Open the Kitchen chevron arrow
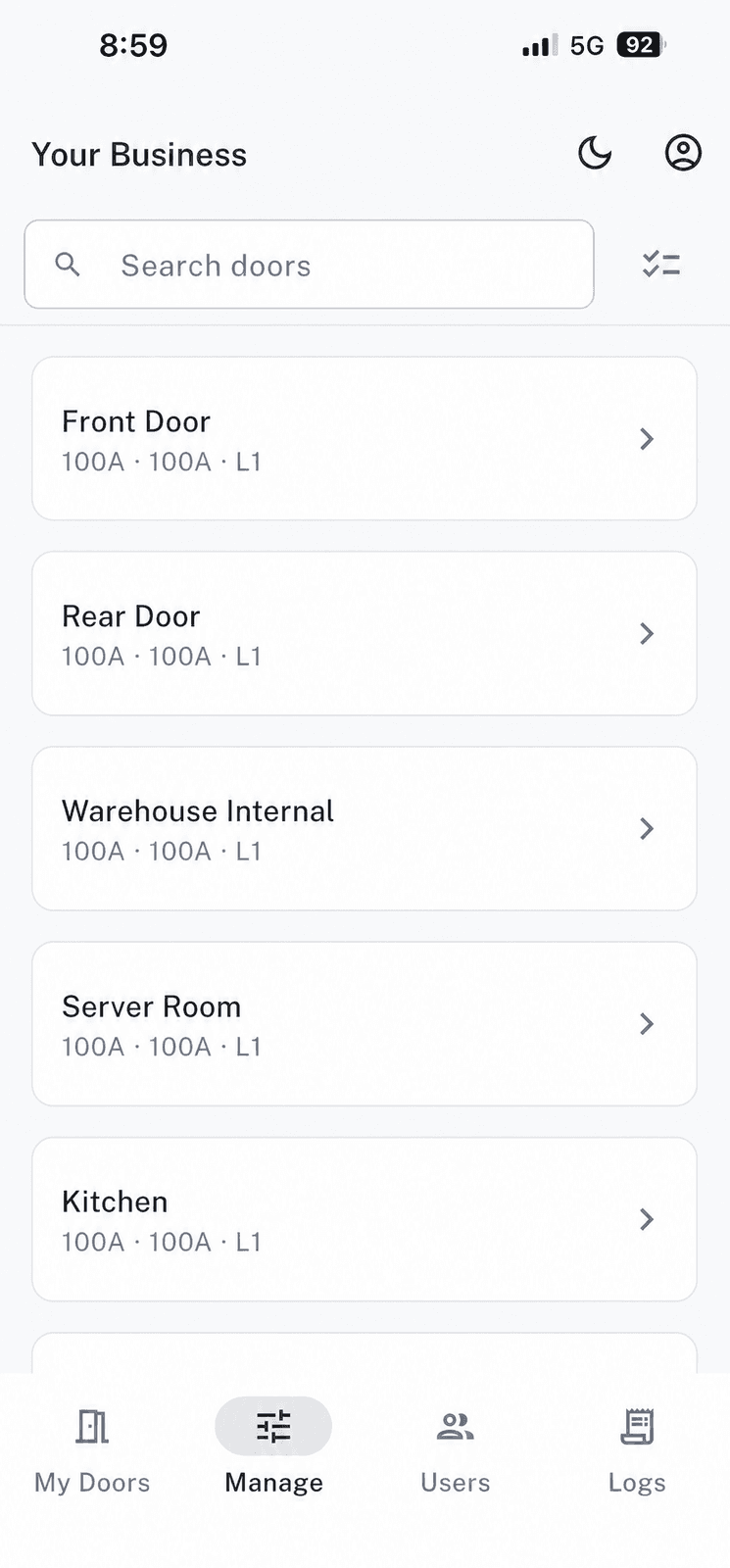730x1568 pixels. tap(647, 1218)
